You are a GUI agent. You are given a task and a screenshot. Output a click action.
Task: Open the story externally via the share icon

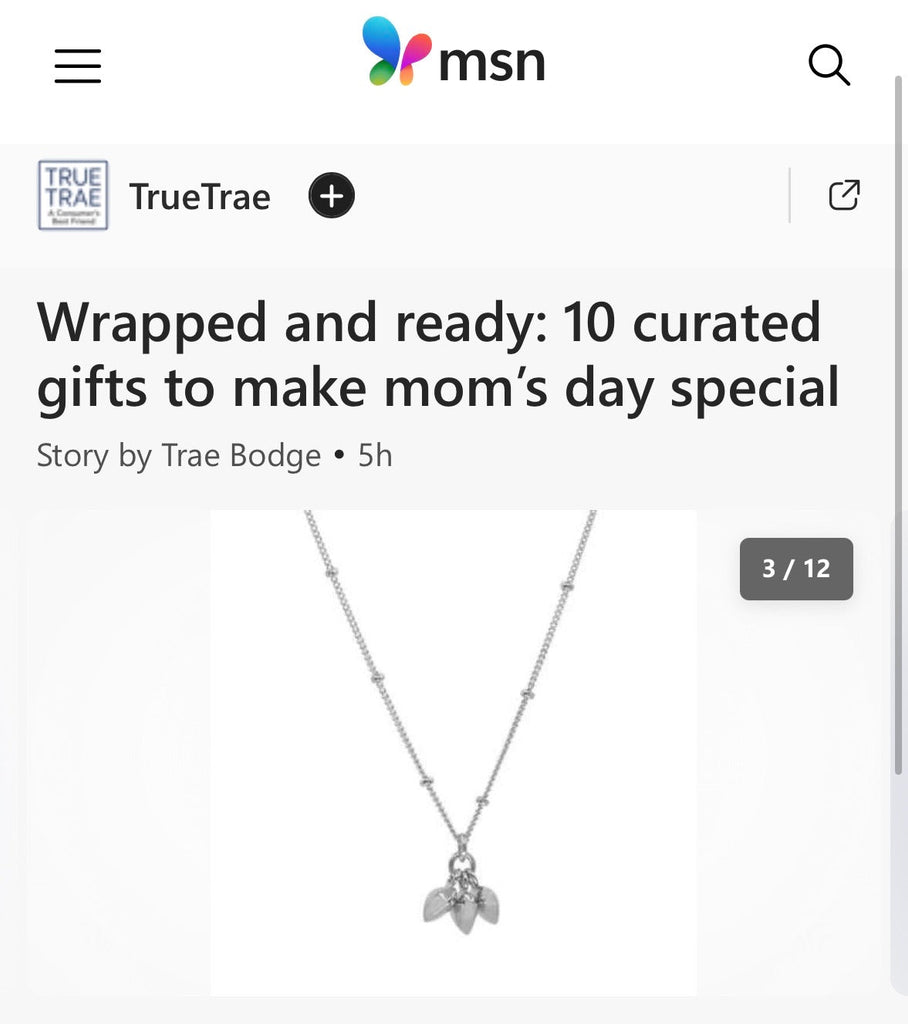point(845,195)
